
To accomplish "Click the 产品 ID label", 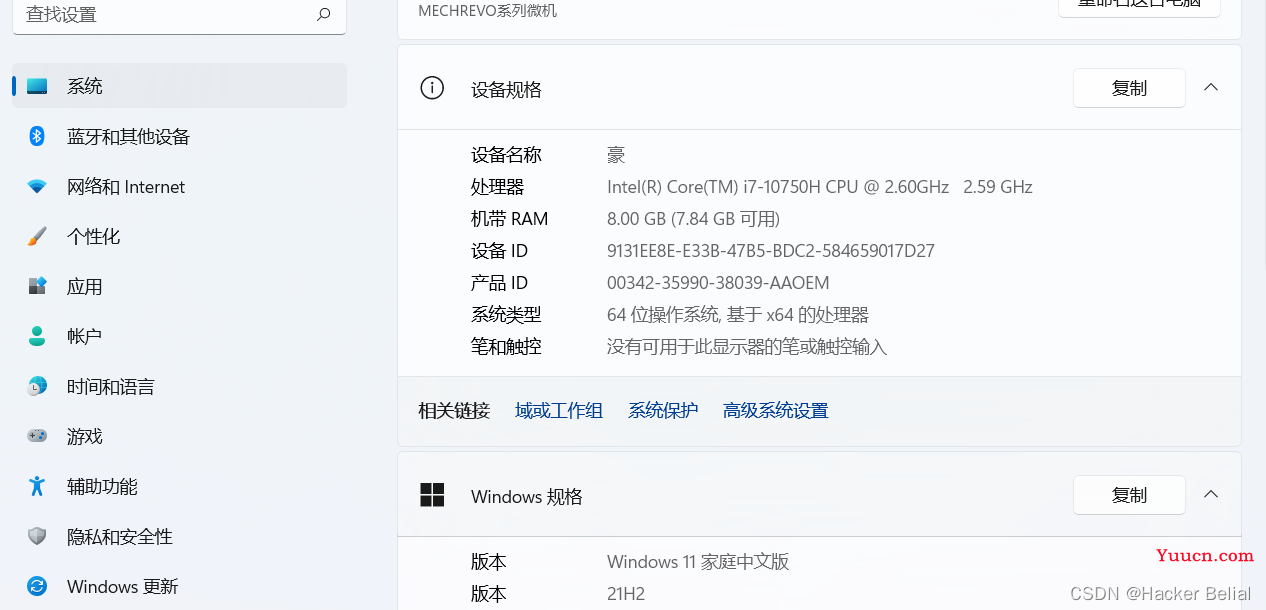I will pyautogui.click(x=499, y=283).
